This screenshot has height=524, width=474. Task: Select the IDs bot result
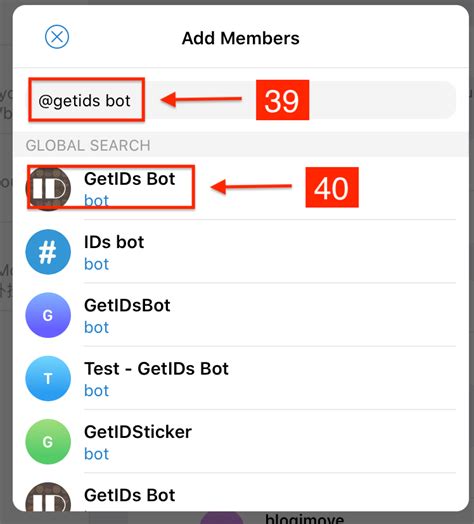[241, 252]
